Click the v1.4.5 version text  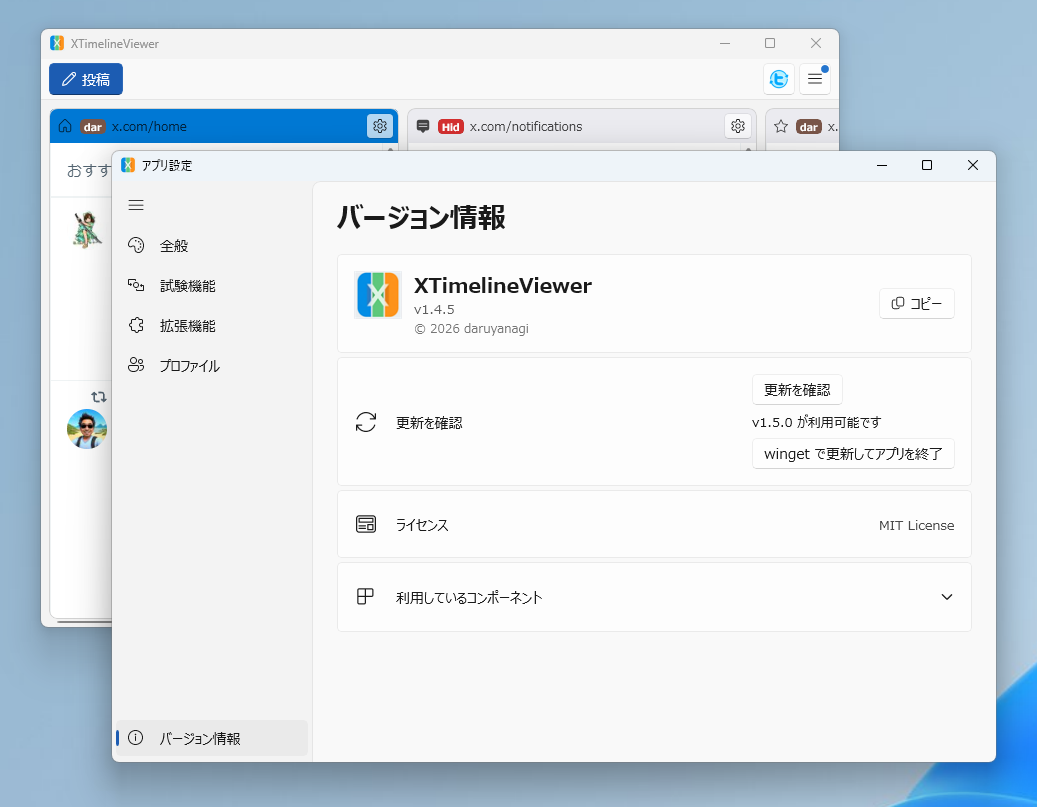(435, 310)
